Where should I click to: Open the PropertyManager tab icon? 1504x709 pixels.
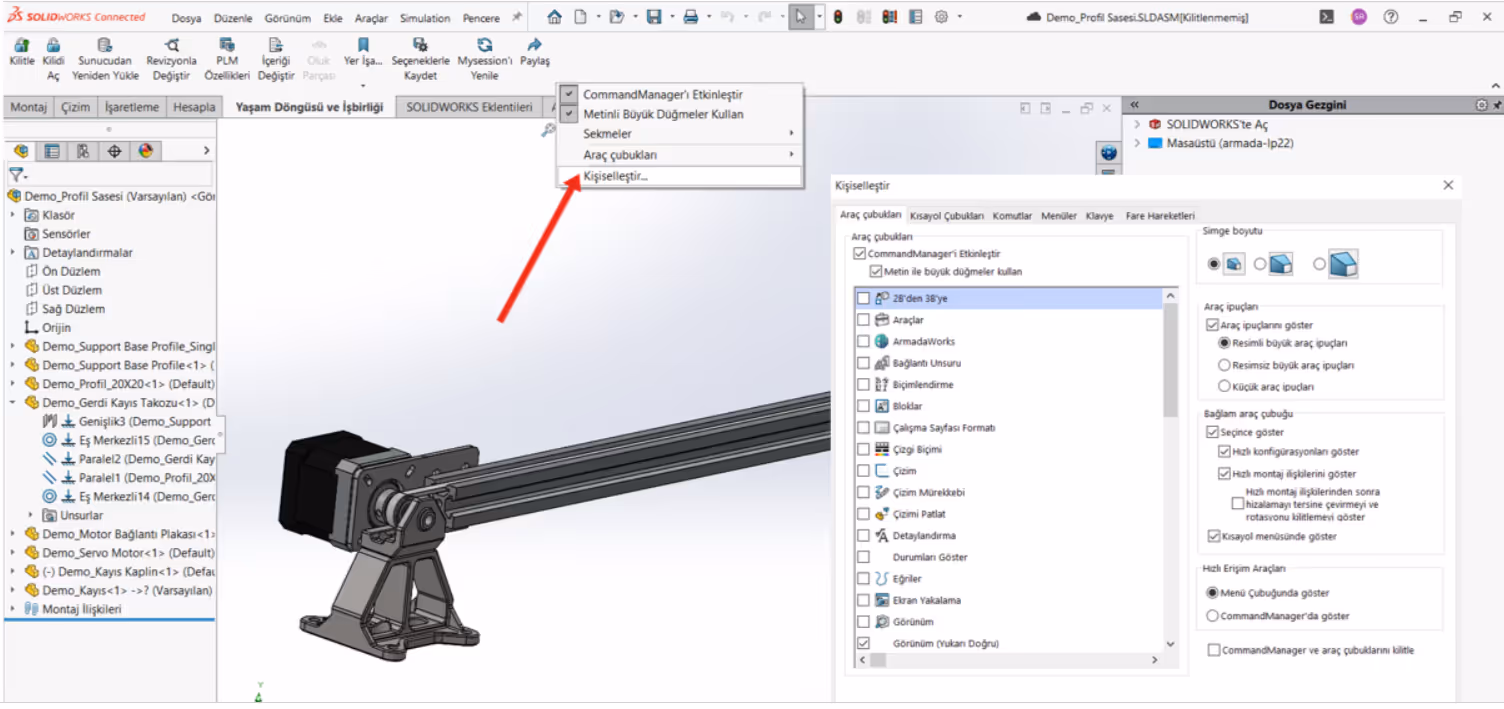coord(52,151)
